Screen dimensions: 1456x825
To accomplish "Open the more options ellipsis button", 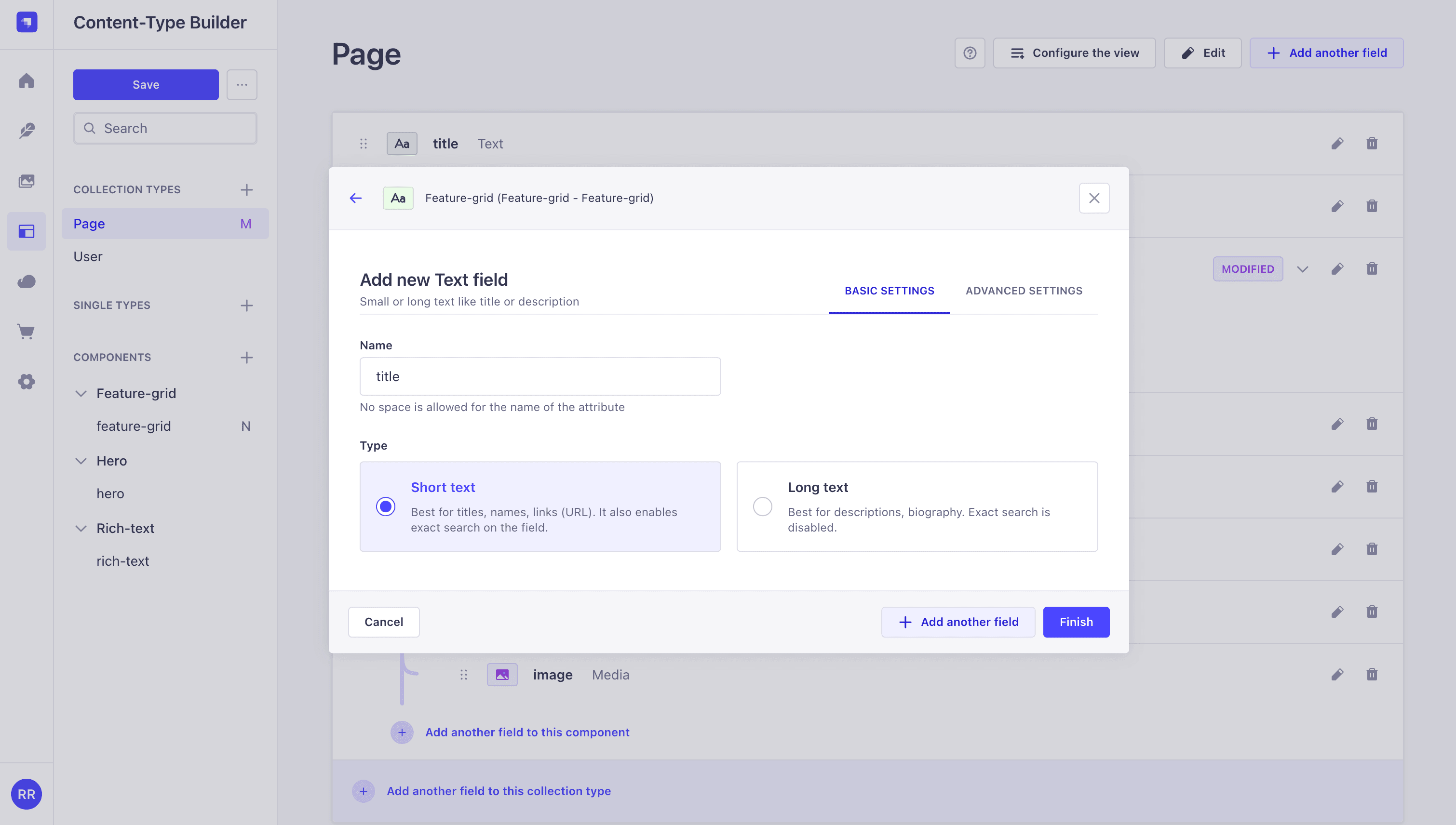I will click(242, 84).
